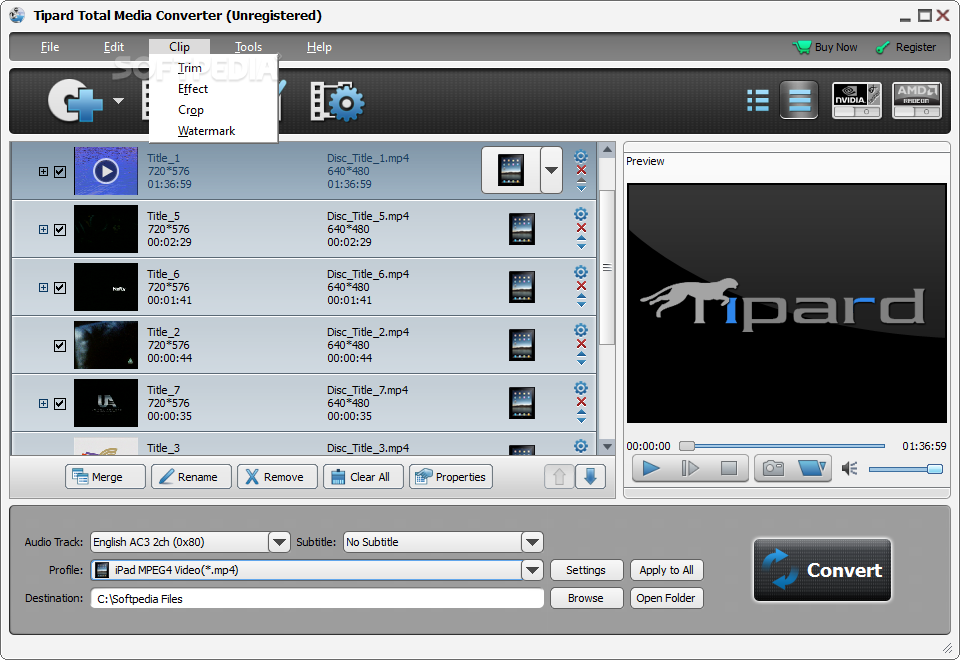The height and width of the screenshot is (660, 960).
Task: Open the File menu
Action: pos(50,47)
